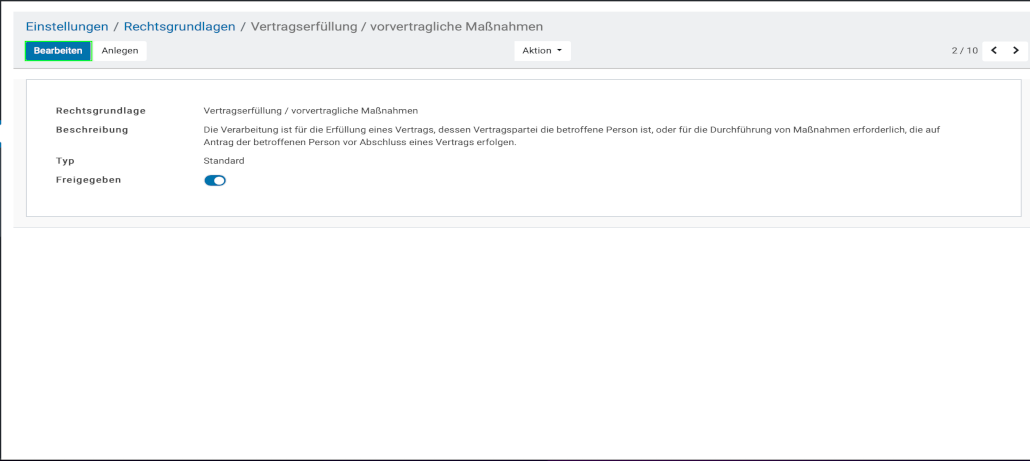The height and width of the screenshot is (461, 1030).
Task: Click the first slash separator in breadcrumb
Action: pos(116,27)
